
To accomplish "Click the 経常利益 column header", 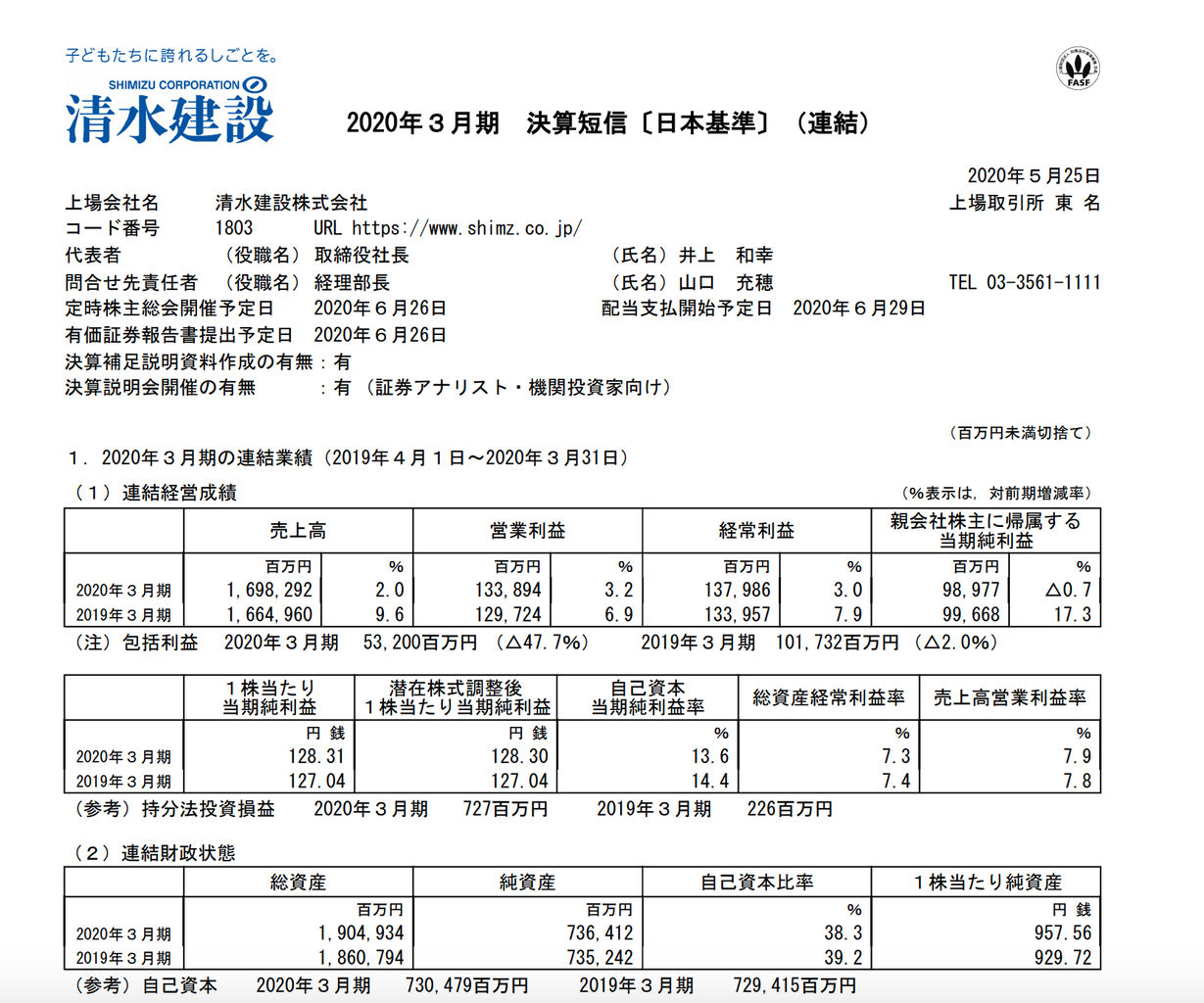I will pos(756,531).
